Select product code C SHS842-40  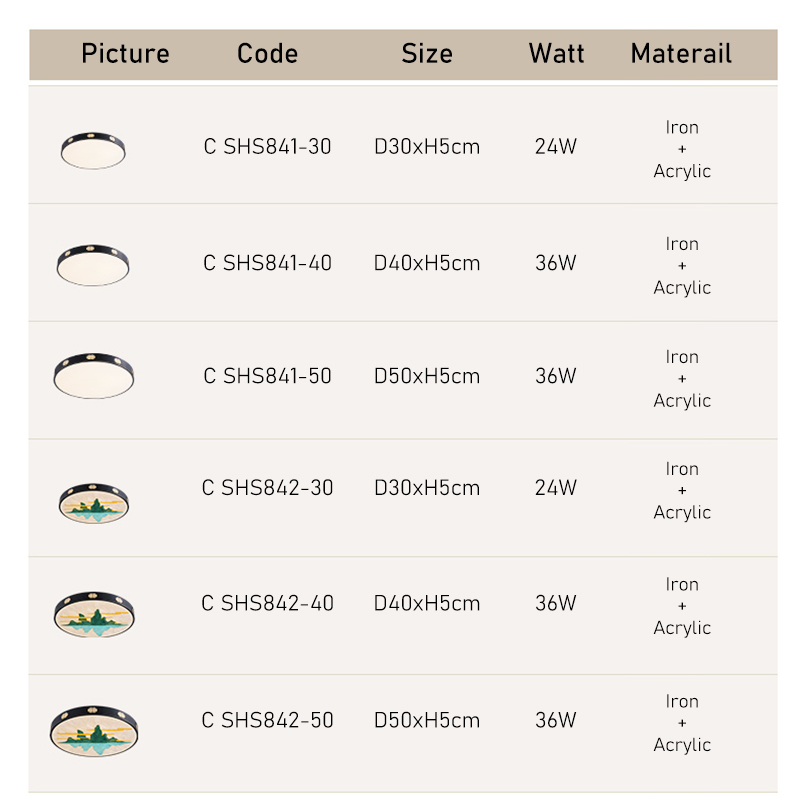pyautogui.click(x=267, y=603)
